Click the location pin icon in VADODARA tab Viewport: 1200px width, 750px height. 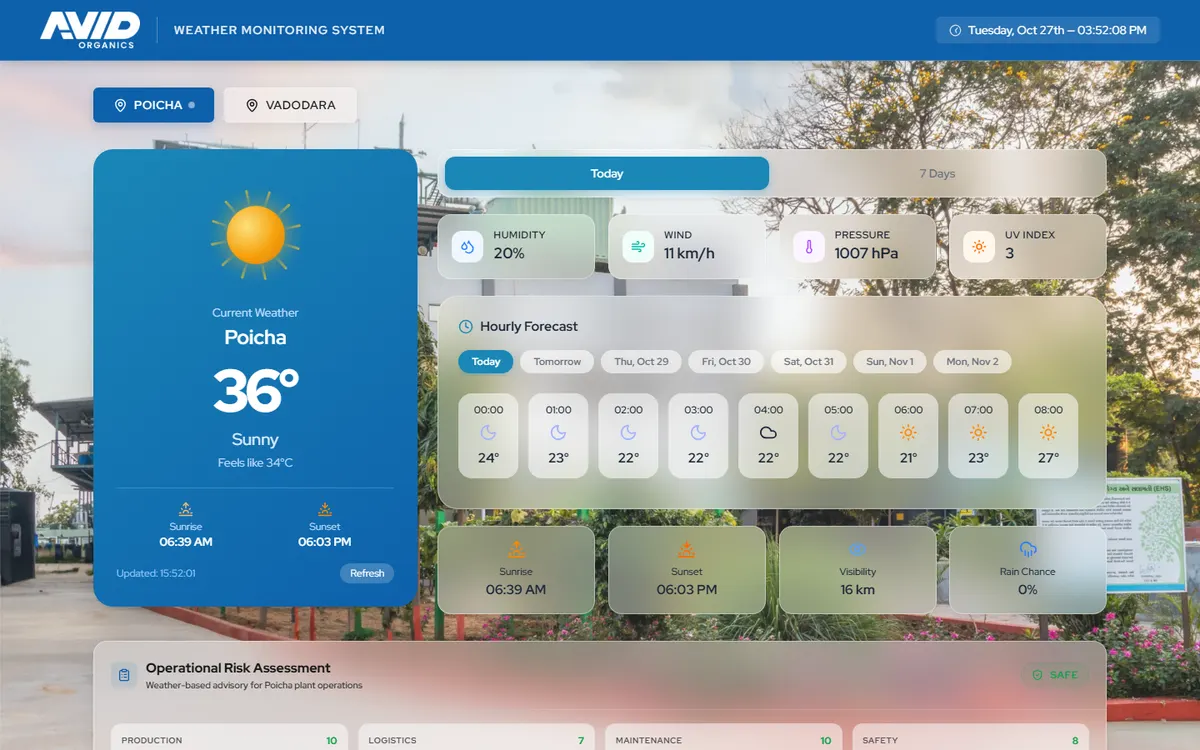(x=252, y=105)
